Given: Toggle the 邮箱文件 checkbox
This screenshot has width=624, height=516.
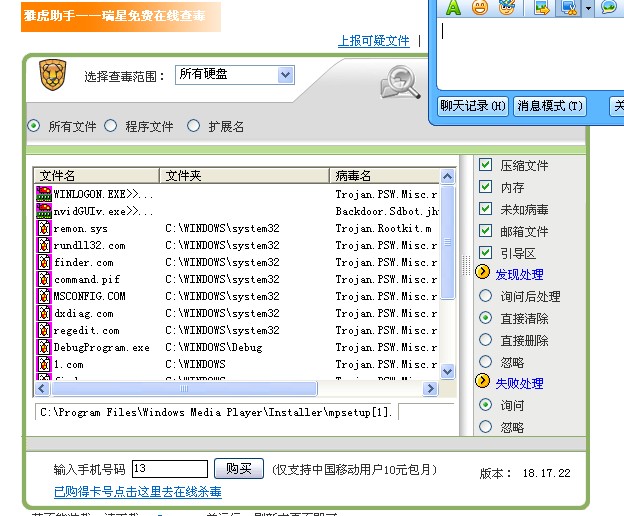Looking at the screenshot, I should click(x=486, y=230).
